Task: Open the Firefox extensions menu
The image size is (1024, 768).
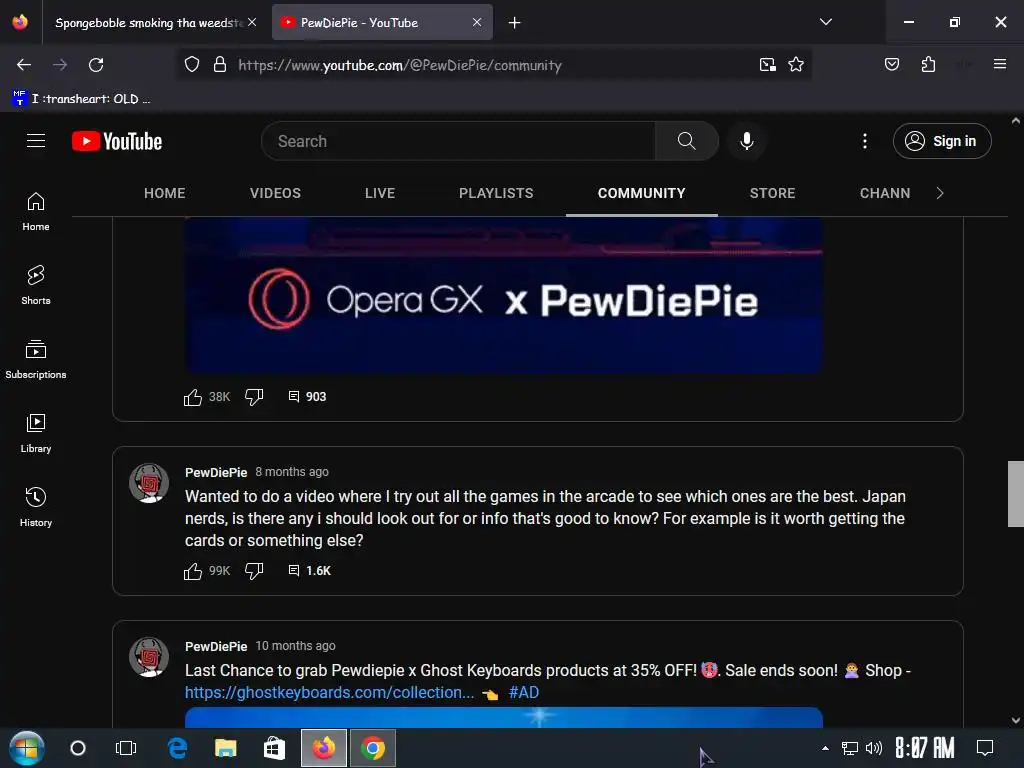Action: (929, 64)
